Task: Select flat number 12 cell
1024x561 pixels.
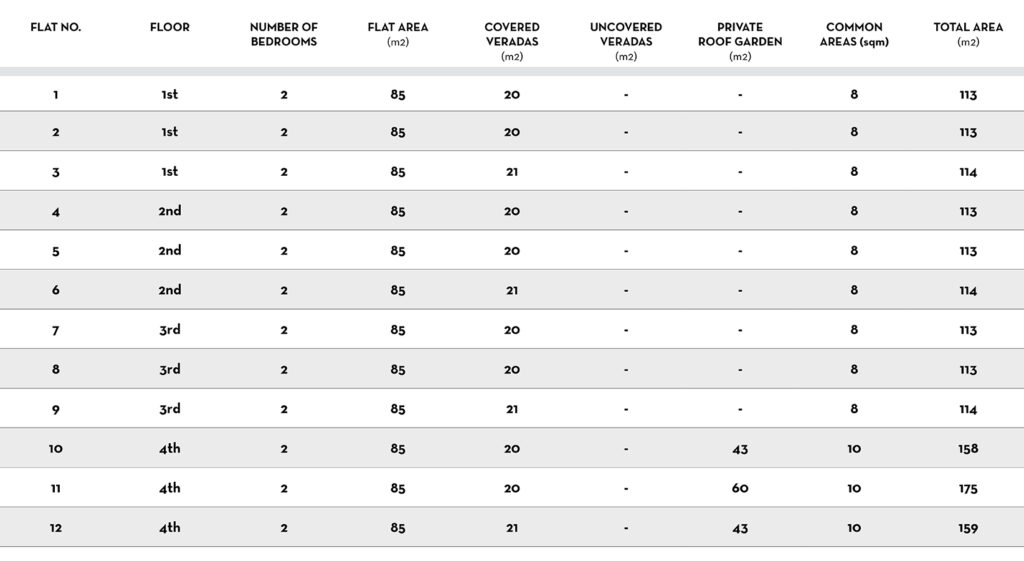Action: click(x=56, y=528)
